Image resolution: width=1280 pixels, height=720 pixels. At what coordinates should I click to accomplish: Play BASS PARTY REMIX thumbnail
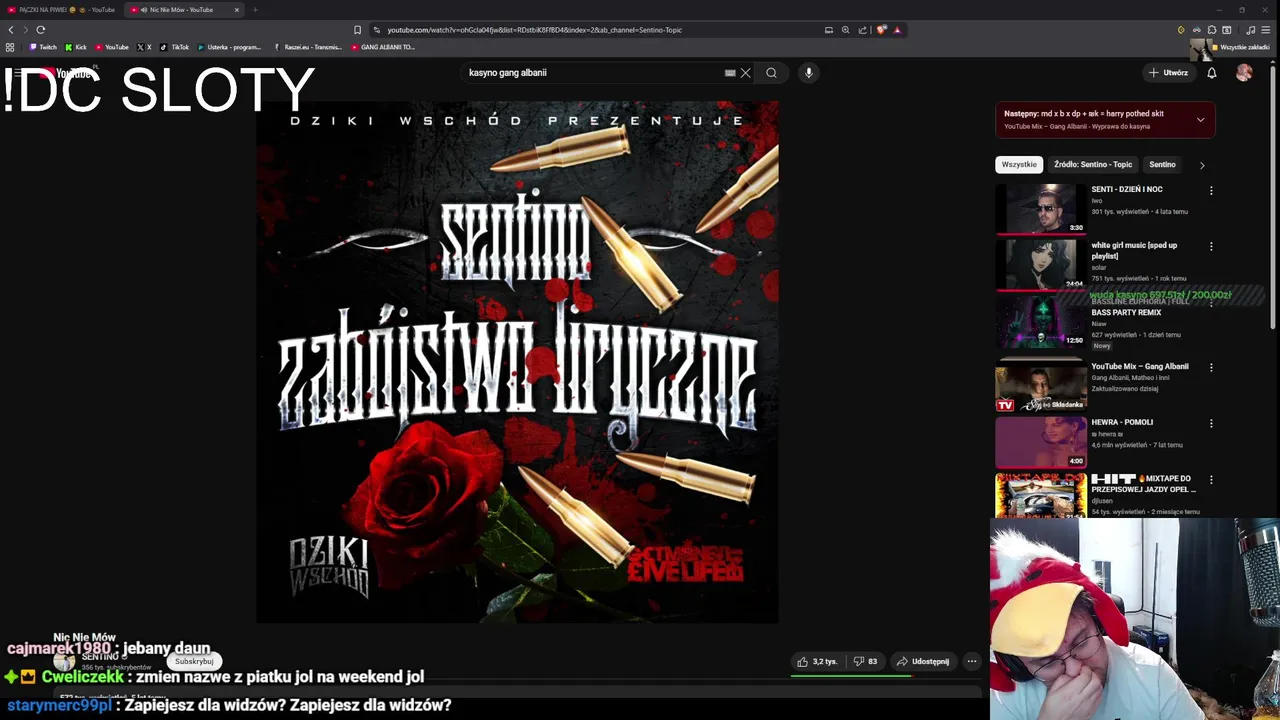click(x=1040, y=321)
